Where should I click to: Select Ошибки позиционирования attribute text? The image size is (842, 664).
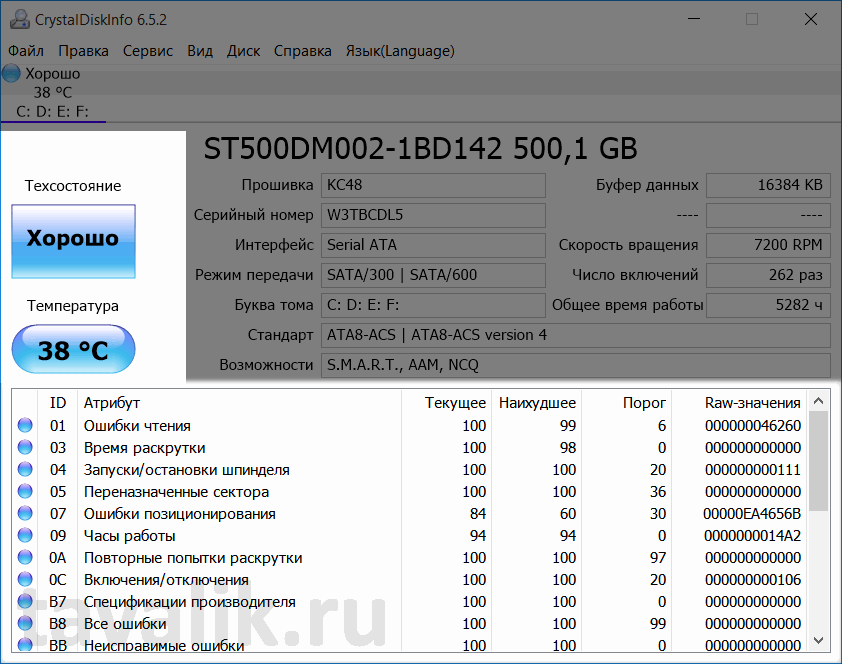179,514
